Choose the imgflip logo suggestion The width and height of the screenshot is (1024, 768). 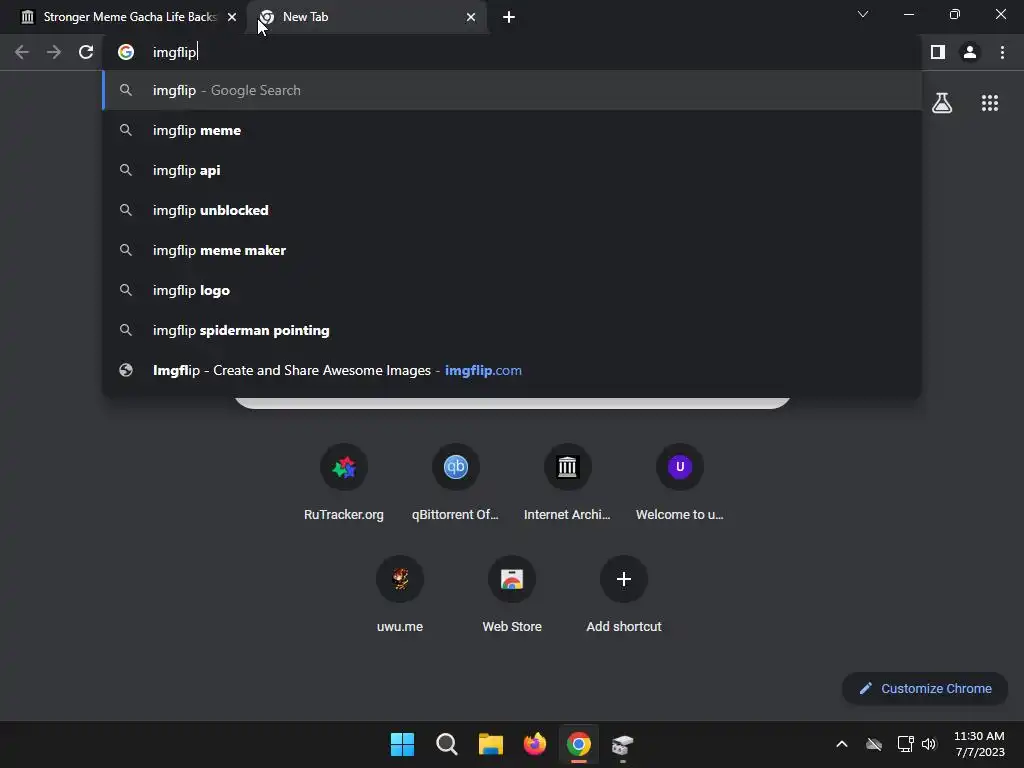coord(512,290)
